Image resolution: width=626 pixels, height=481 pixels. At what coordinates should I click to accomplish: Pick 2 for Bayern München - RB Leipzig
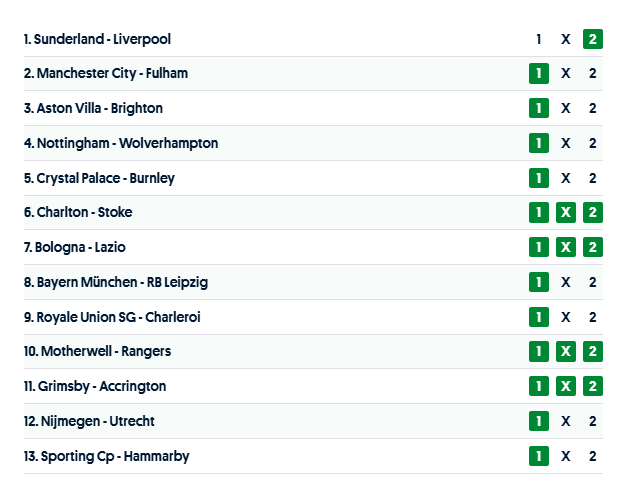[x=592, y=282]
